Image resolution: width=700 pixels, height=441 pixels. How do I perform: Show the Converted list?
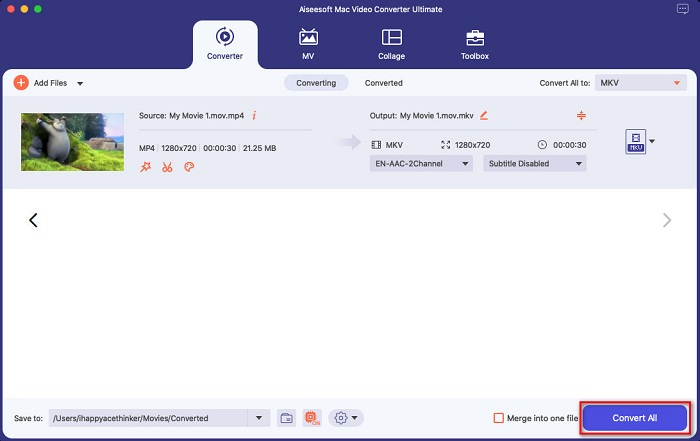383,83
